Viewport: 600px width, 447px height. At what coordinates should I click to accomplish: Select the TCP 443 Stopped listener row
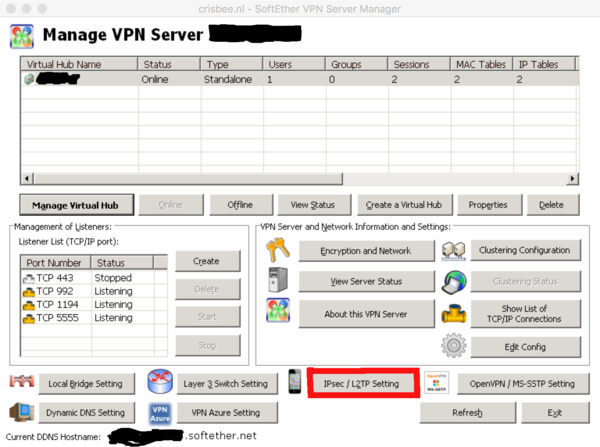pos(94,278)
